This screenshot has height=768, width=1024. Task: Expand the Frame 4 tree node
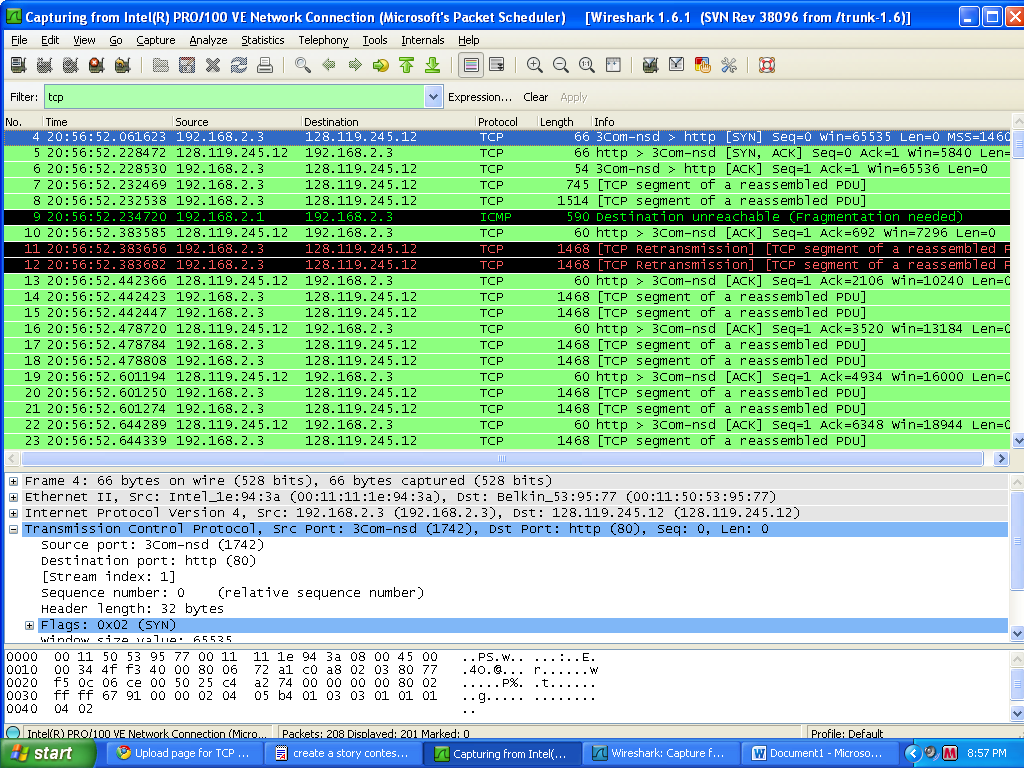coord(13,481)
